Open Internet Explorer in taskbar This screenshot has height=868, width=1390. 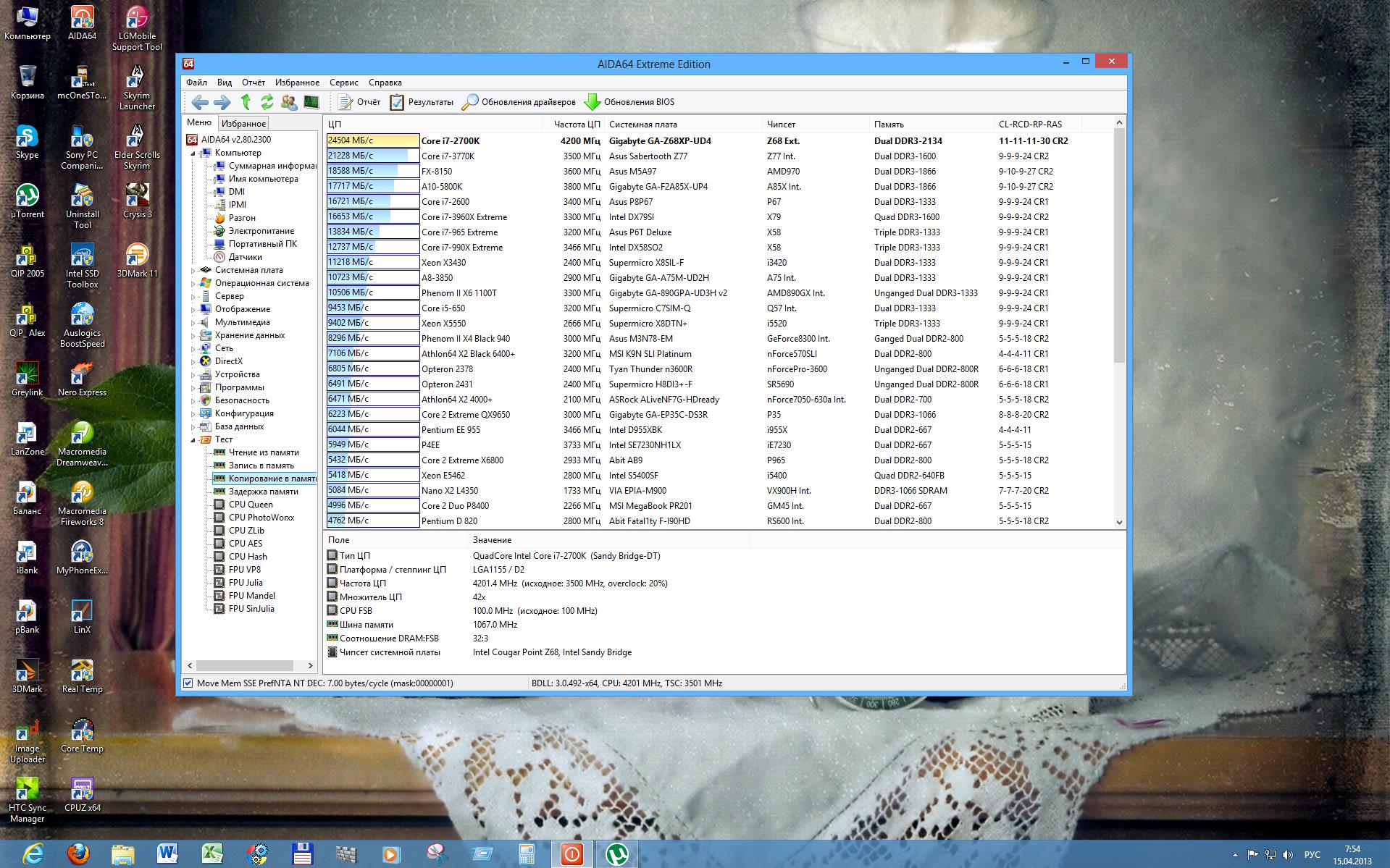[x=33, y=854]
